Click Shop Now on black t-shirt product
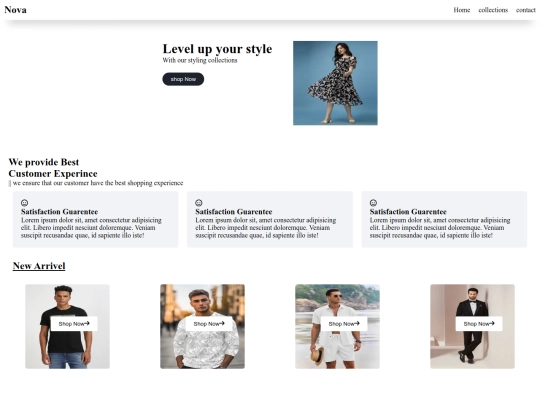Screen dimensions: 540x405 click(74, 324)
